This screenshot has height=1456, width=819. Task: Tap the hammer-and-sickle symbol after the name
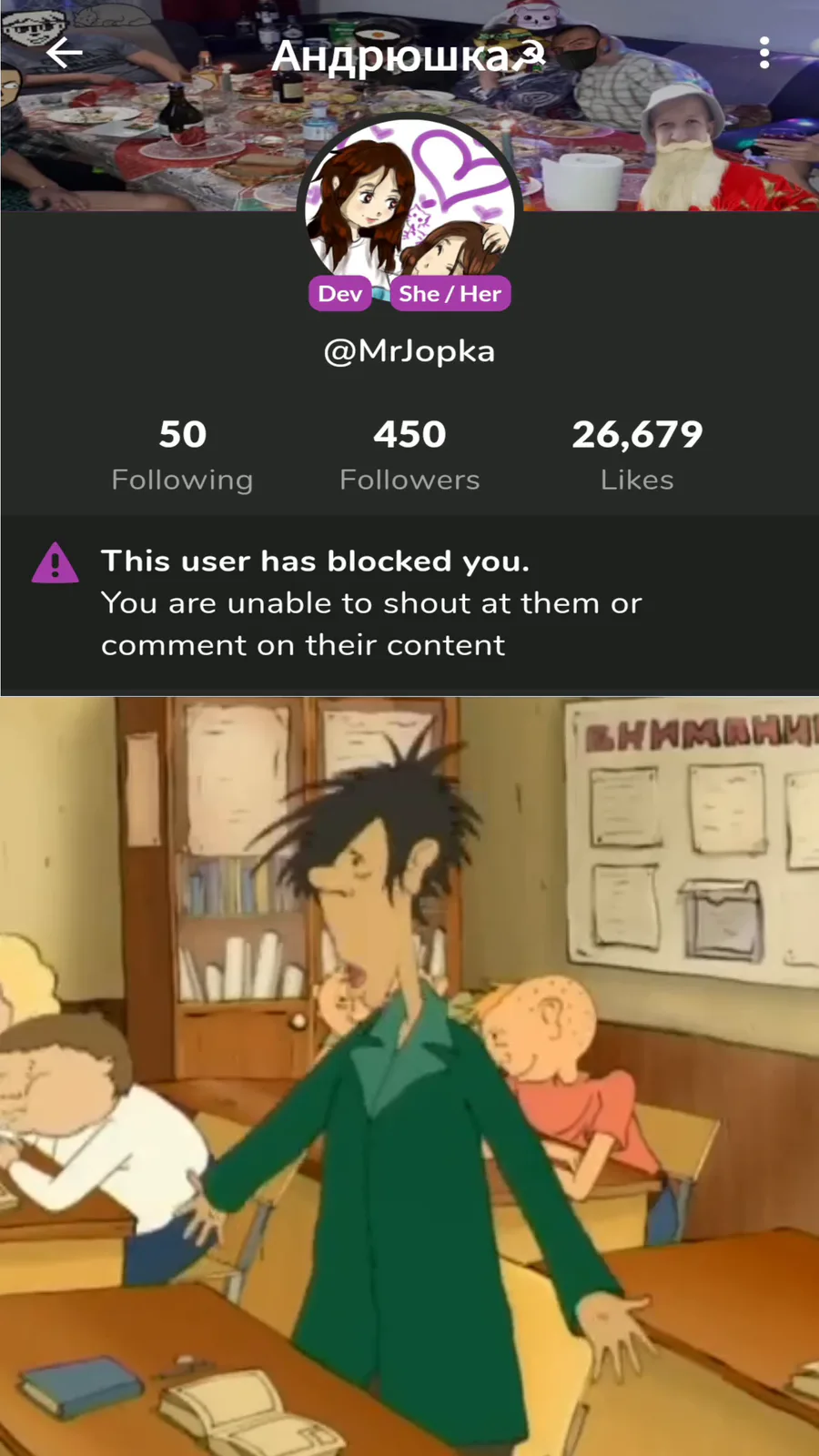pyautogui.click(x=530, y=56)
